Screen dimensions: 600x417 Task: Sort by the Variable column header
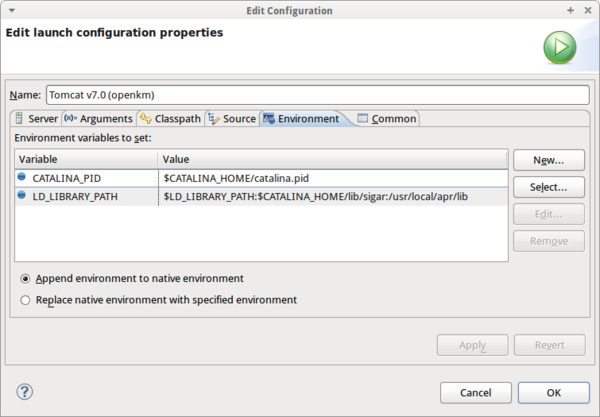pyautogui.click(x=86, y=159)
